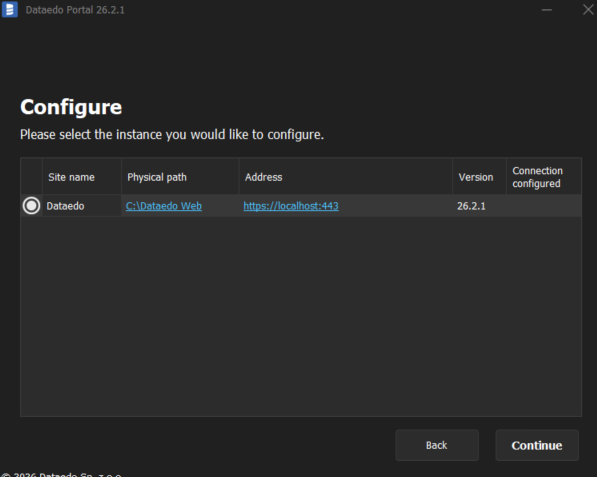This screenshot has height=477, width=597.
Task: Click the 'Please select the instance' instruction text
Action: coord(172,134)
